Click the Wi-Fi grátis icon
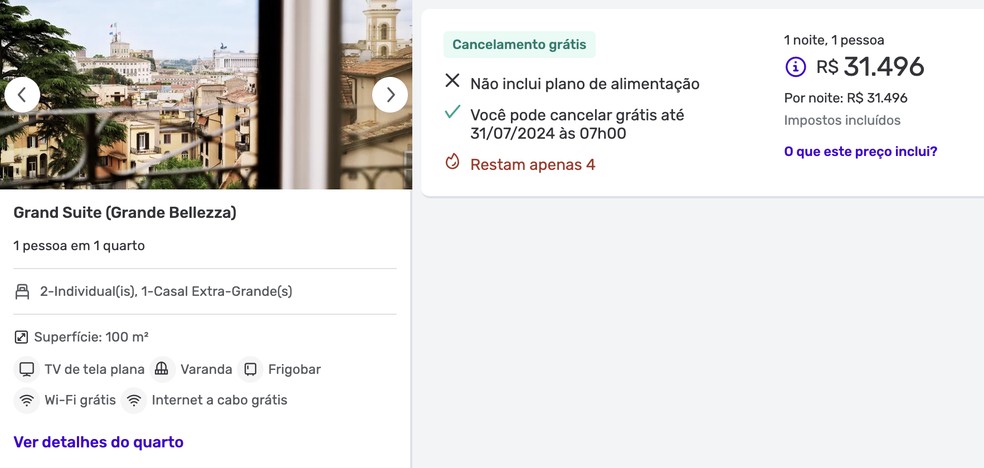The image size is (984, 468). [26, 400]
